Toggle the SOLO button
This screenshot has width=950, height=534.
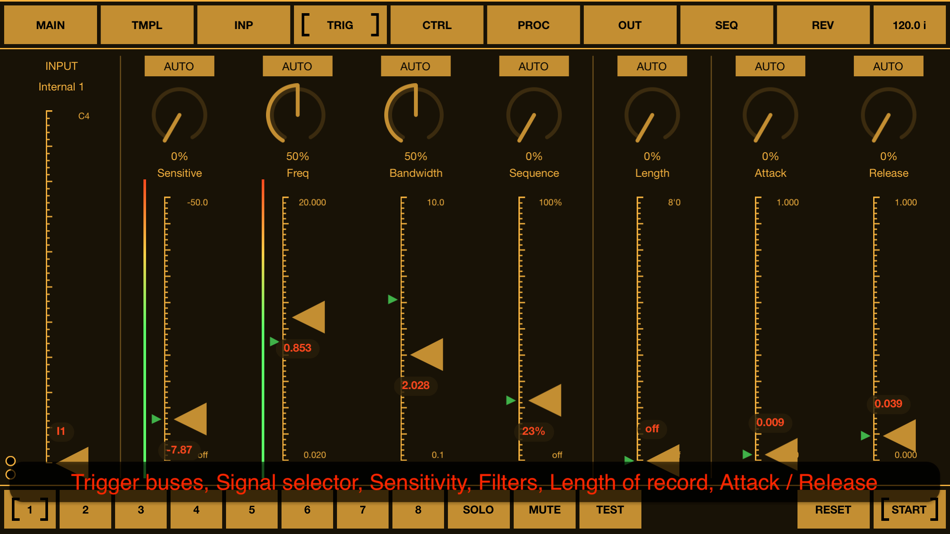pyautogui.click(x=478, y=510)
